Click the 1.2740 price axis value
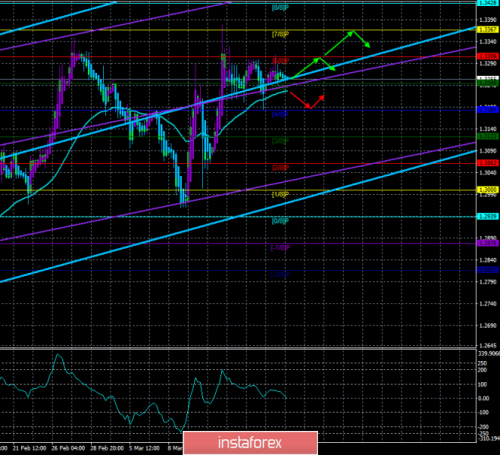500x455 pixels. (488, 304)
